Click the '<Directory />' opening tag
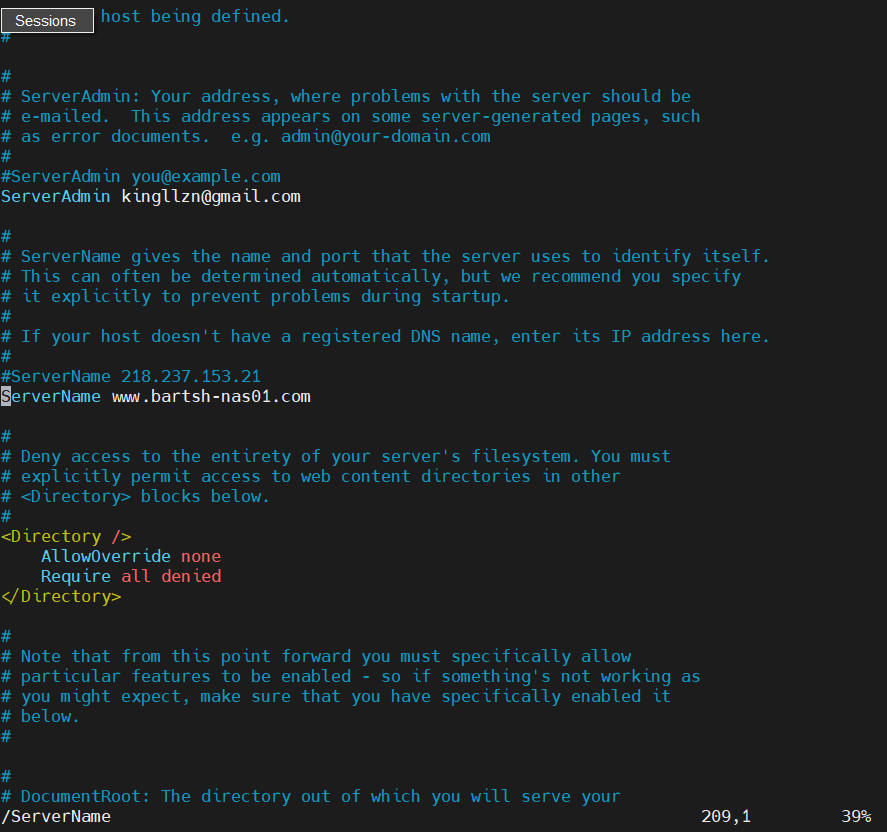This screenshot has height=832, width=887. tap(66, 536)
